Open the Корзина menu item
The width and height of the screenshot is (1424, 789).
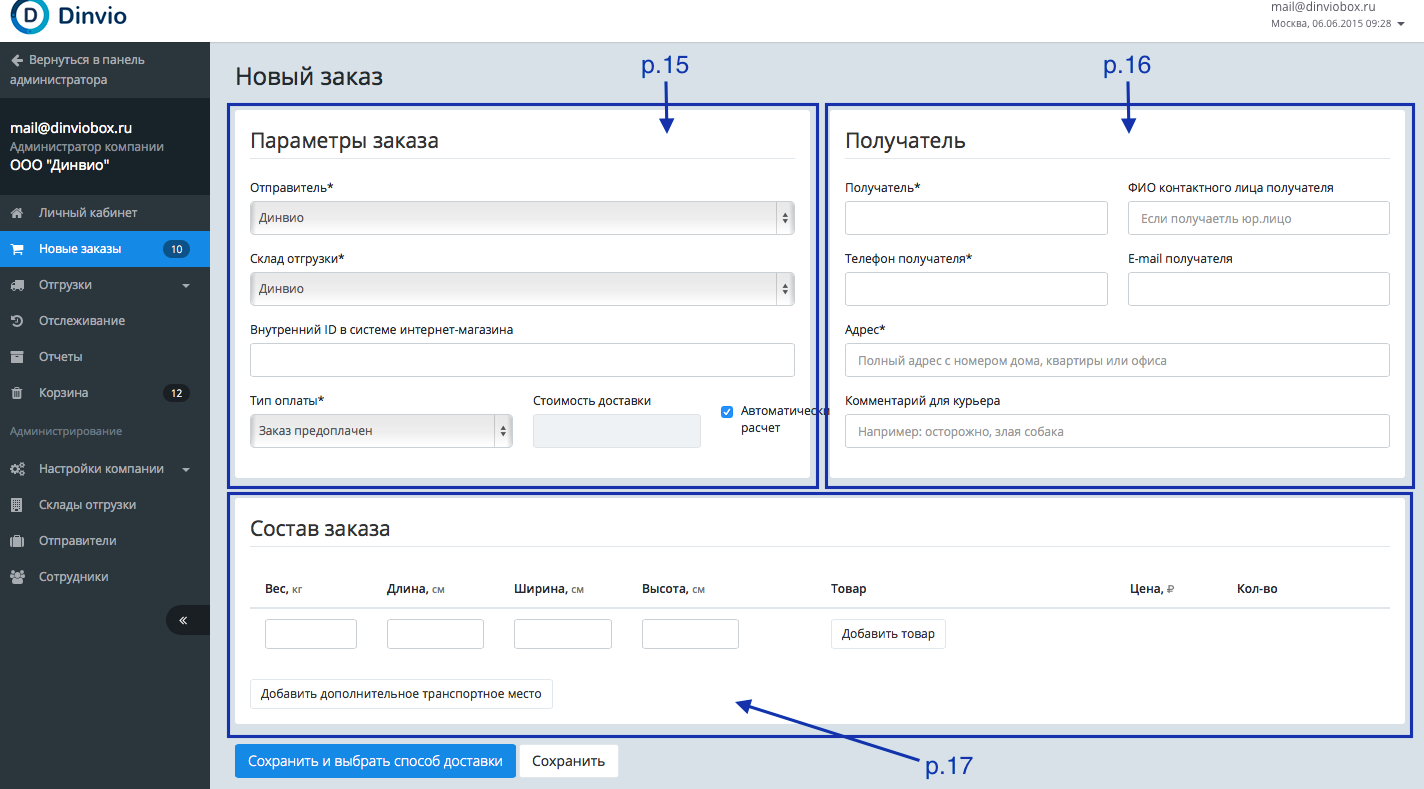click(105, 393)
